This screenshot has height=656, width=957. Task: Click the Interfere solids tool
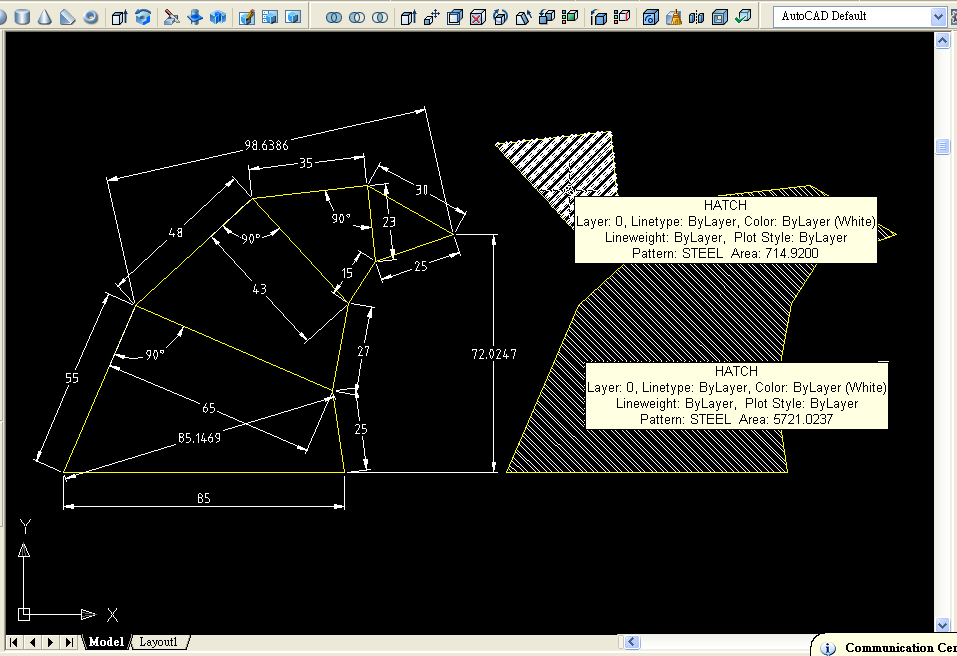coord(218,16)
